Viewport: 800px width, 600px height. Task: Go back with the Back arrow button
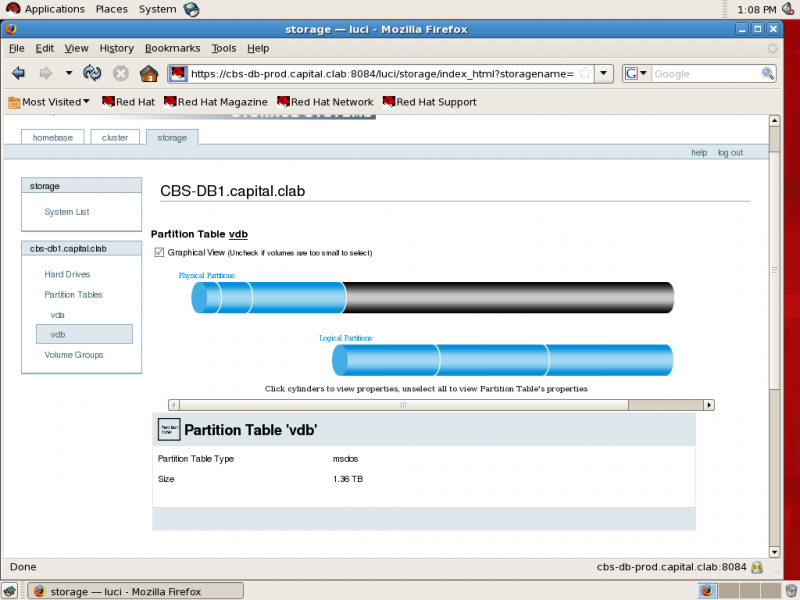click(18, 73)
